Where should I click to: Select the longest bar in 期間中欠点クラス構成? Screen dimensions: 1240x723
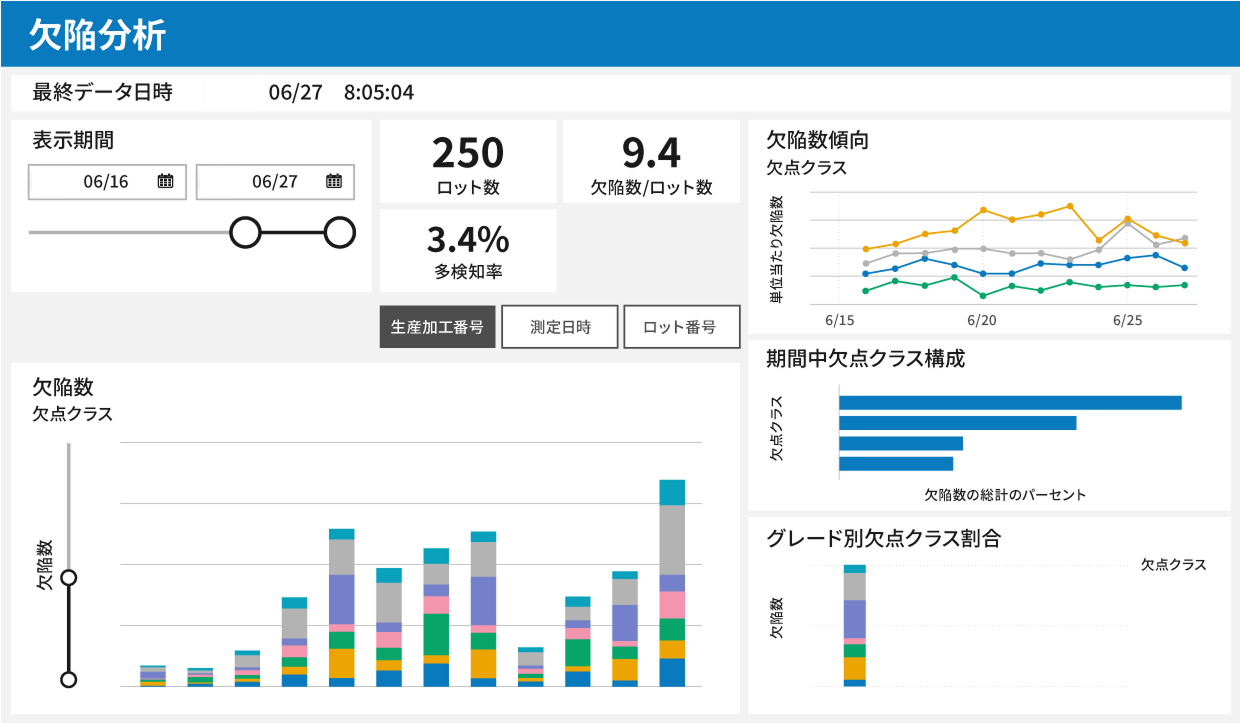coord(1010,403)
